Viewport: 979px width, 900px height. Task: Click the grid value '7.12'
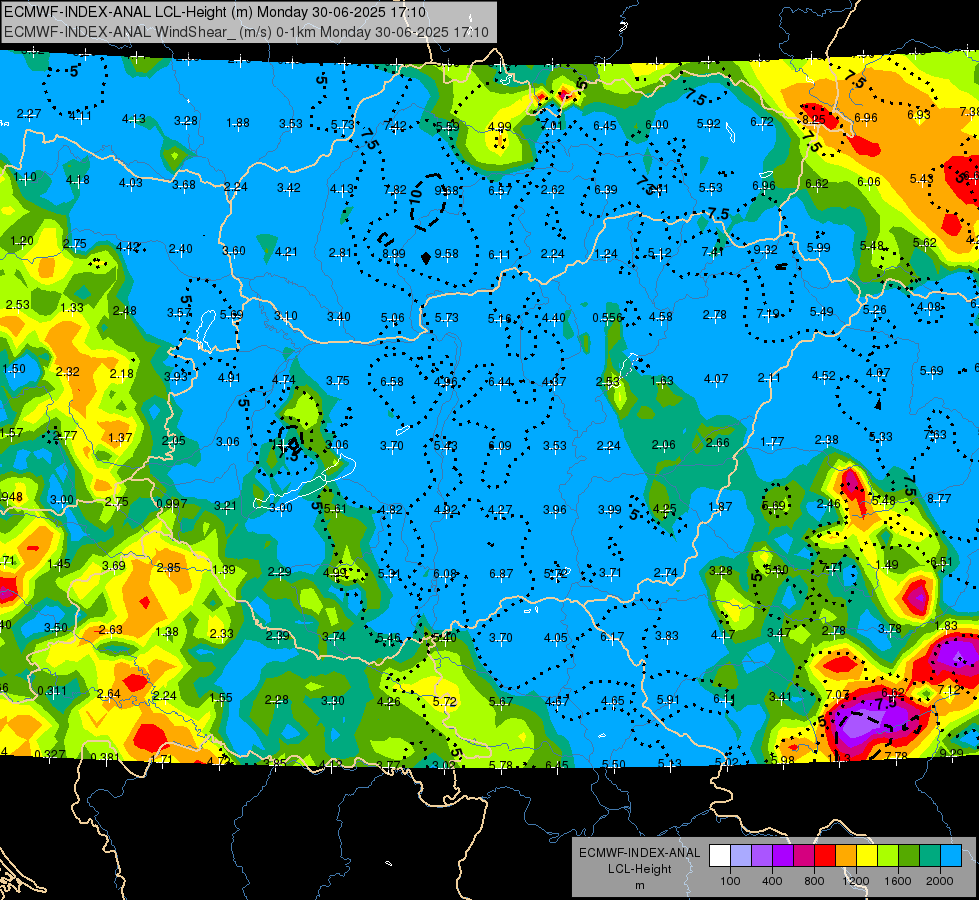(950, 690)
